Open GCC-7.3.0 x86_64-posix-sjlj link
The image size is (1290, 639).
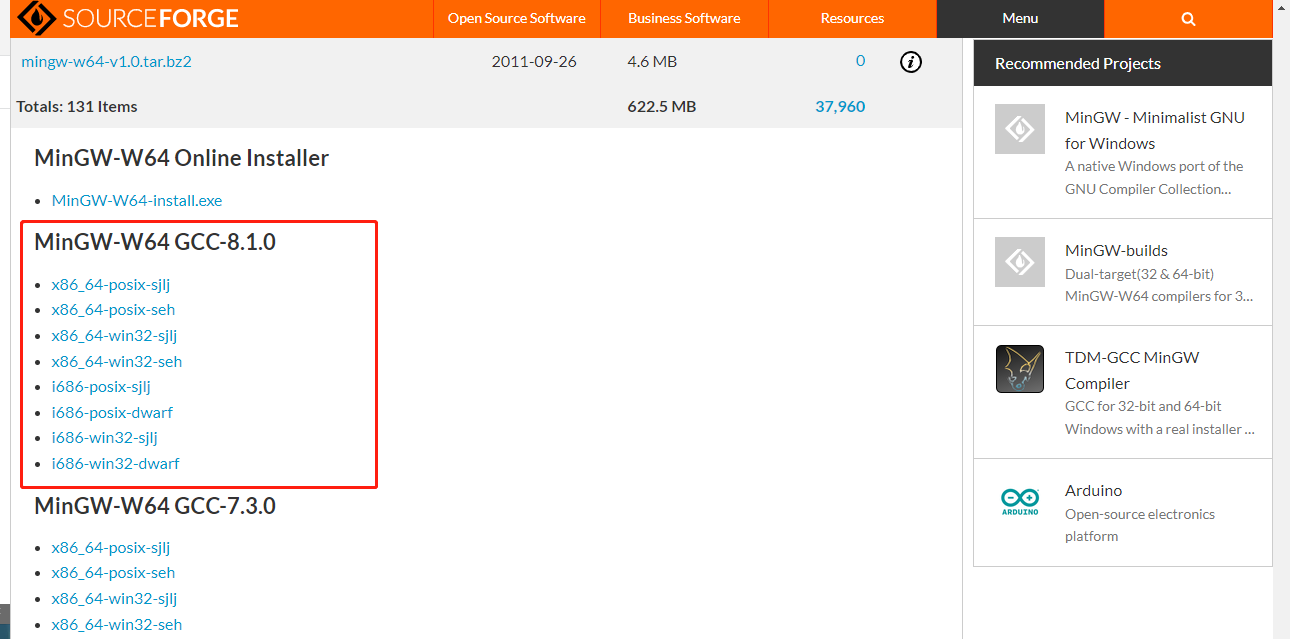point(111,547)
